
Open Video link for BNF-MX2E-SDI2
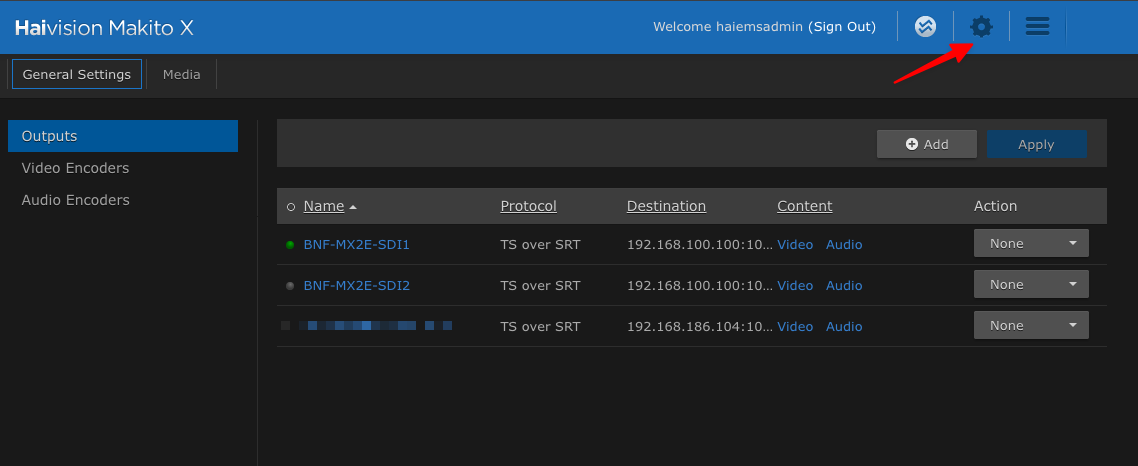click(795, 285)
